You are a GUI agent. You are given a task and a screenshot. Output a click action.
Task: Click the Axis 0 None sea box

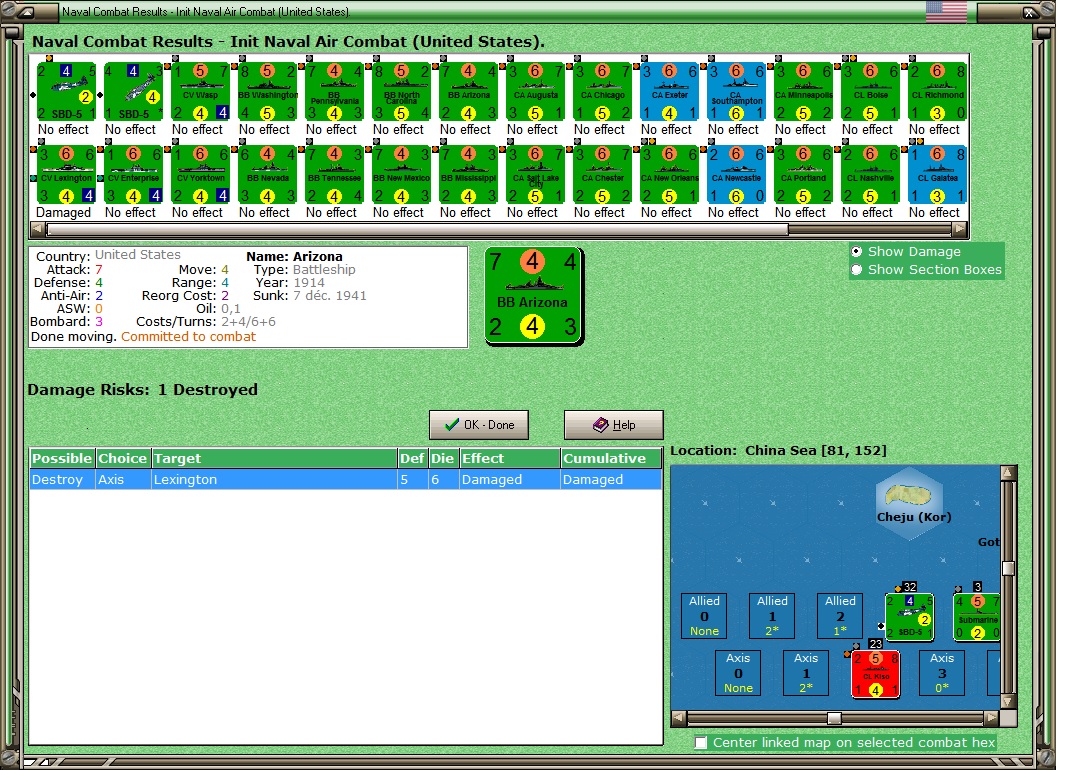[738, 673]
